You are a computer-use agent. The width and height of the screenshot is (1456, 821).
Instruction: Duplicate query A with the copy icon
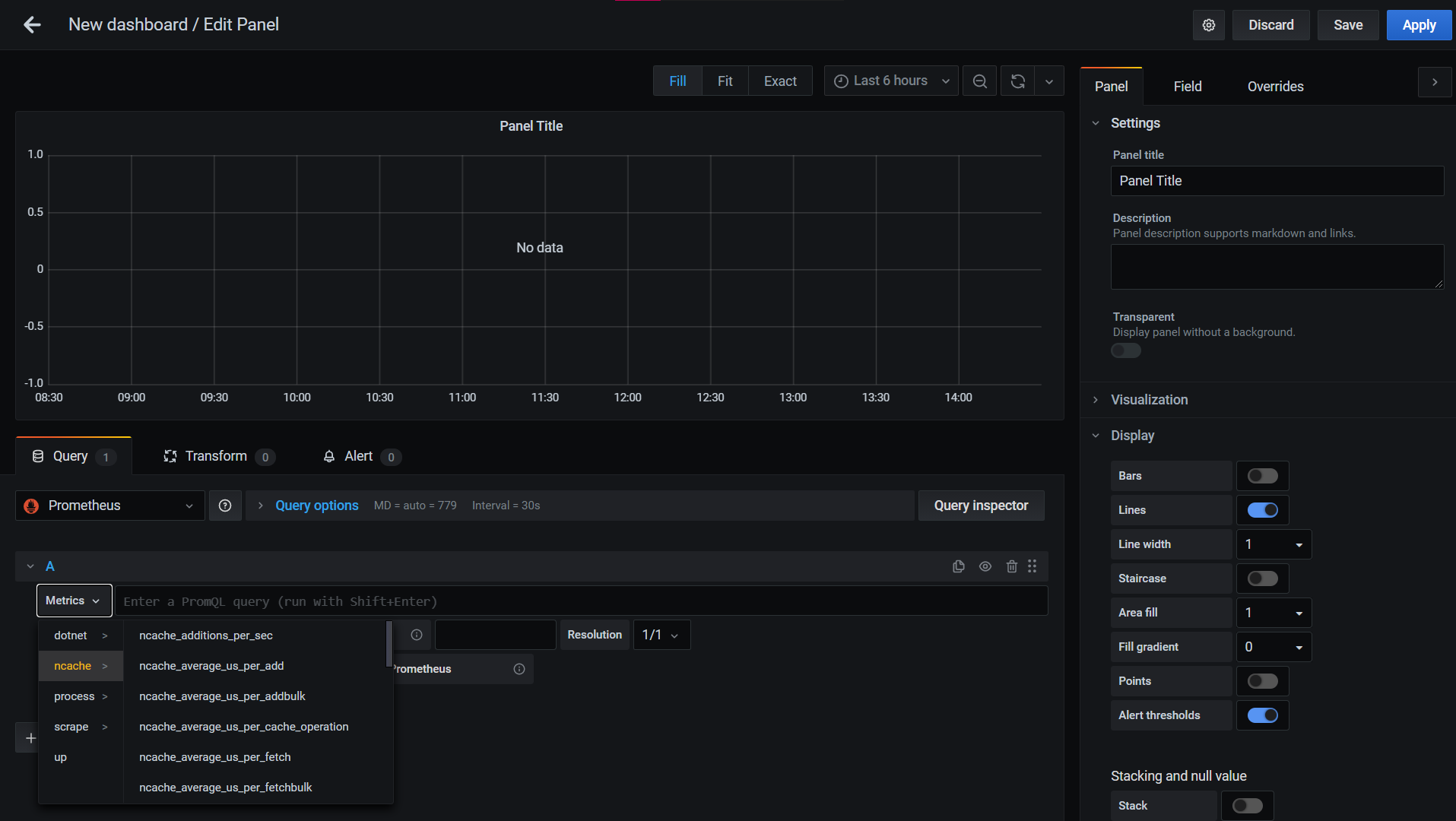pyautogui.click(x=959, y=566)
